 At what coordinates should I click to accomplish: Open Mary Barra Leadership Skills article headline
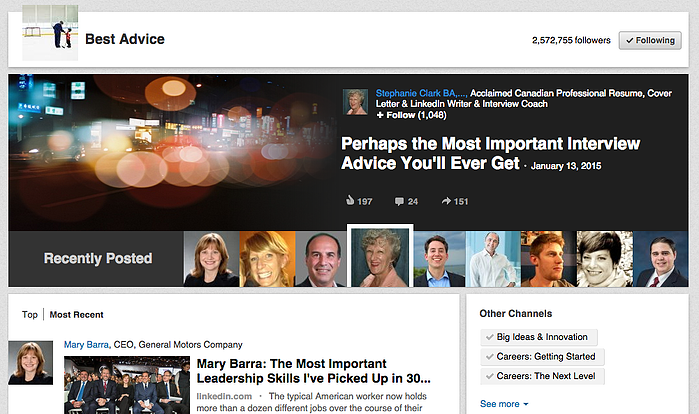(313, 371)
